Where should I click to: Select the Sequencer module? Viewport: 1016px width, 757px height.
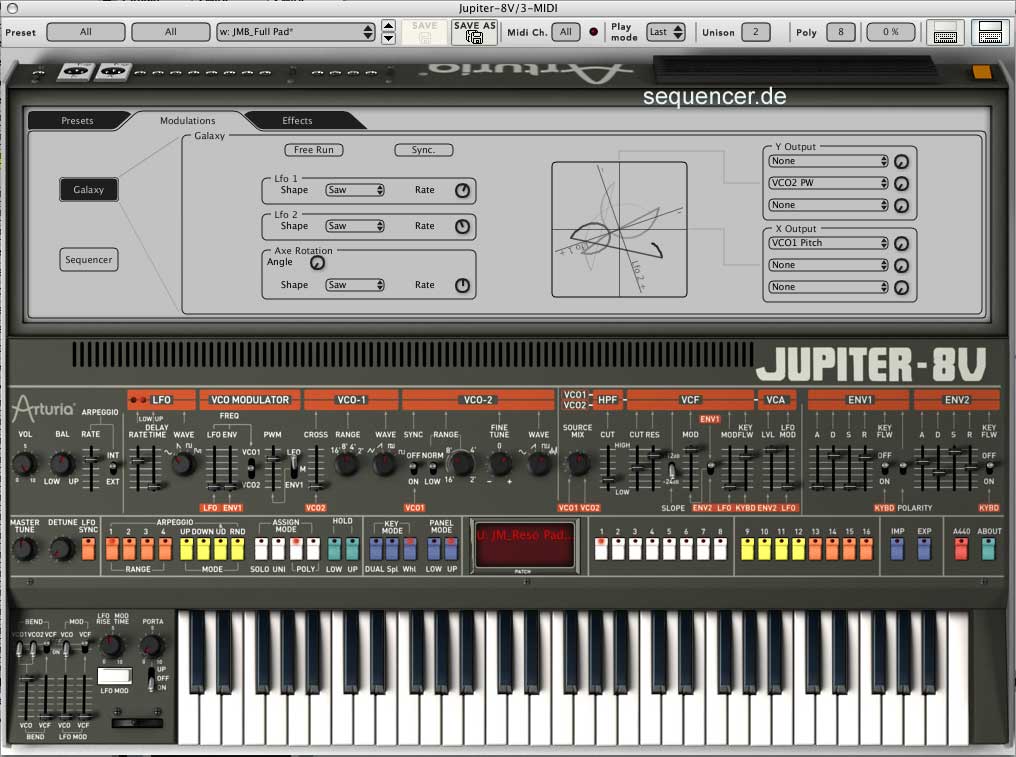click(x=89, y=260)
